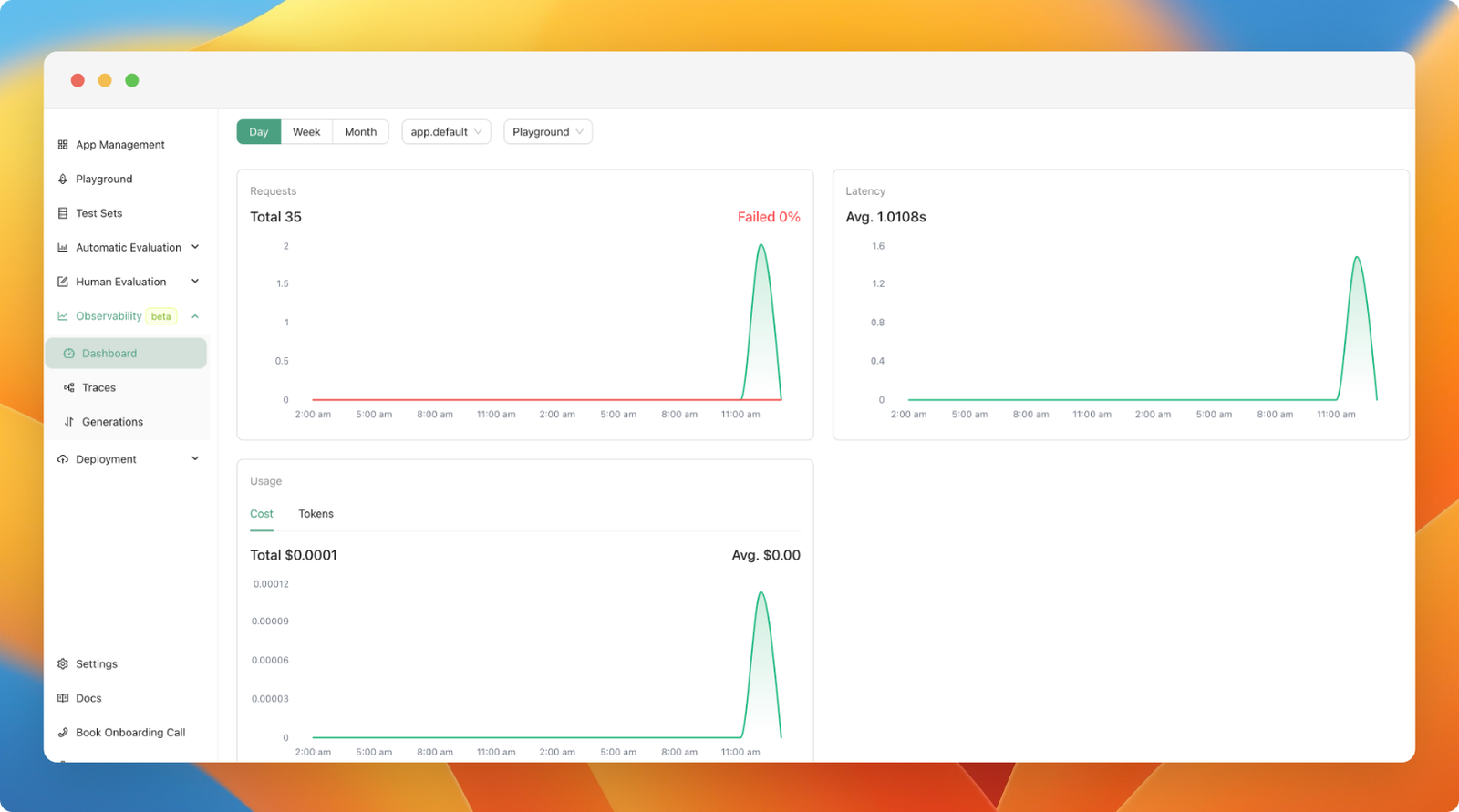Click the 'Avg. 1.0108s' latency value
Image resolution: width=1459 pixels, height=812 pixels.
885,217
